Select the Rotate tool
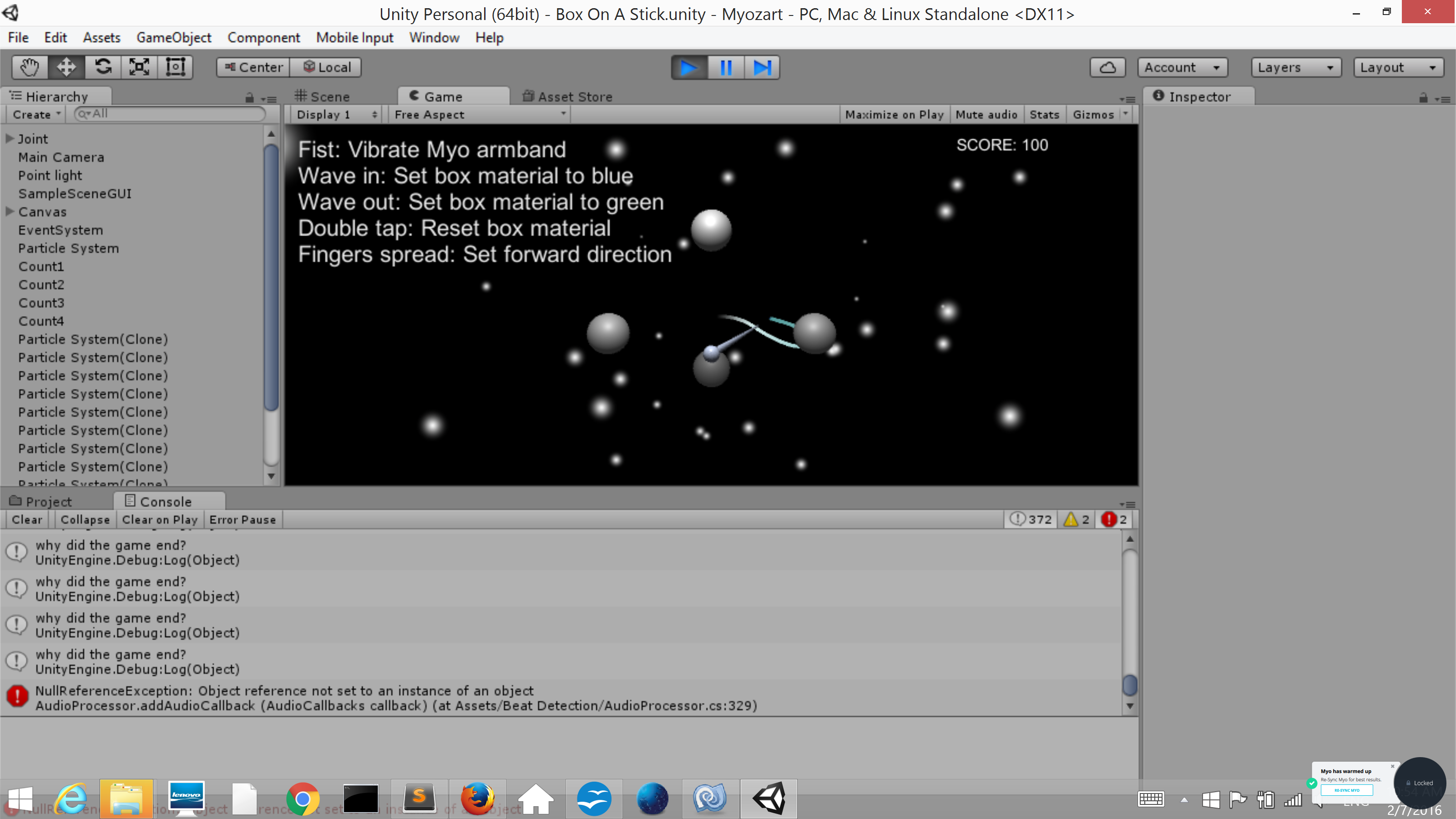This screenshot has width=1456, height=819. (x=103, y=67)
